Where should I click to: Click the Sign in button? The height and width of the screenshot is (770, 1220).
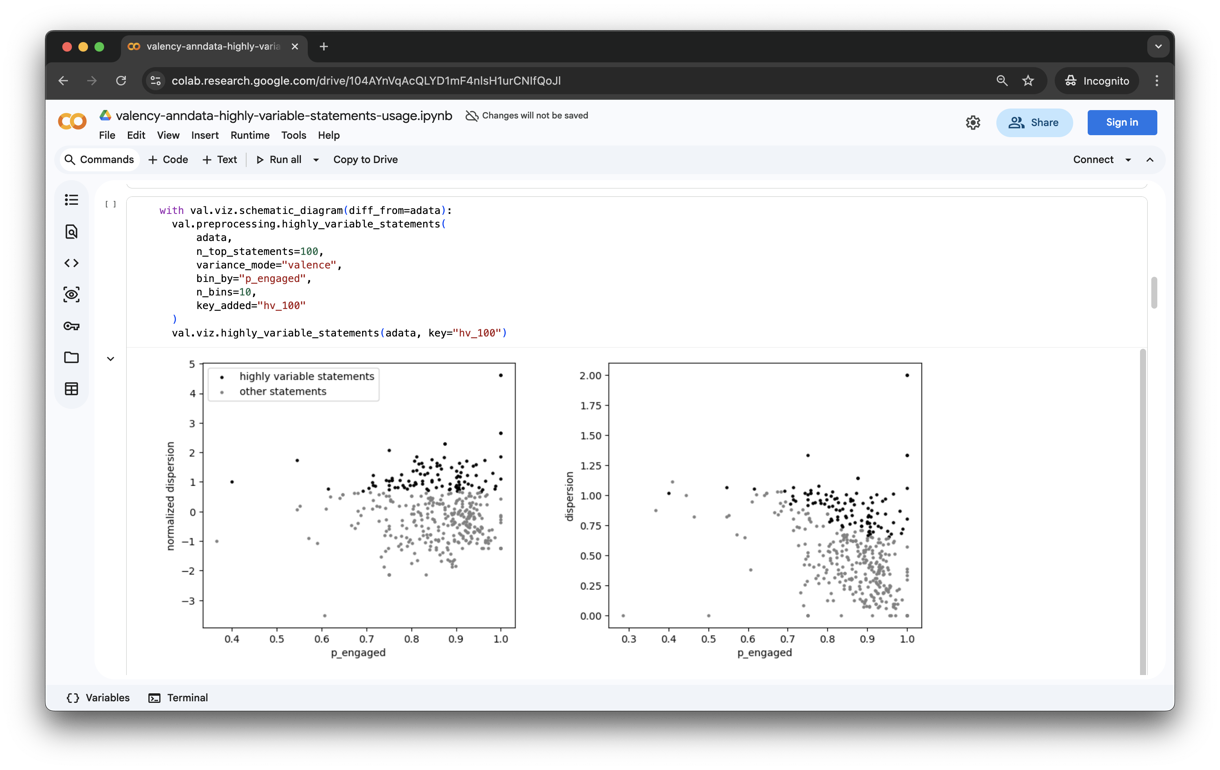(1121, 122)
